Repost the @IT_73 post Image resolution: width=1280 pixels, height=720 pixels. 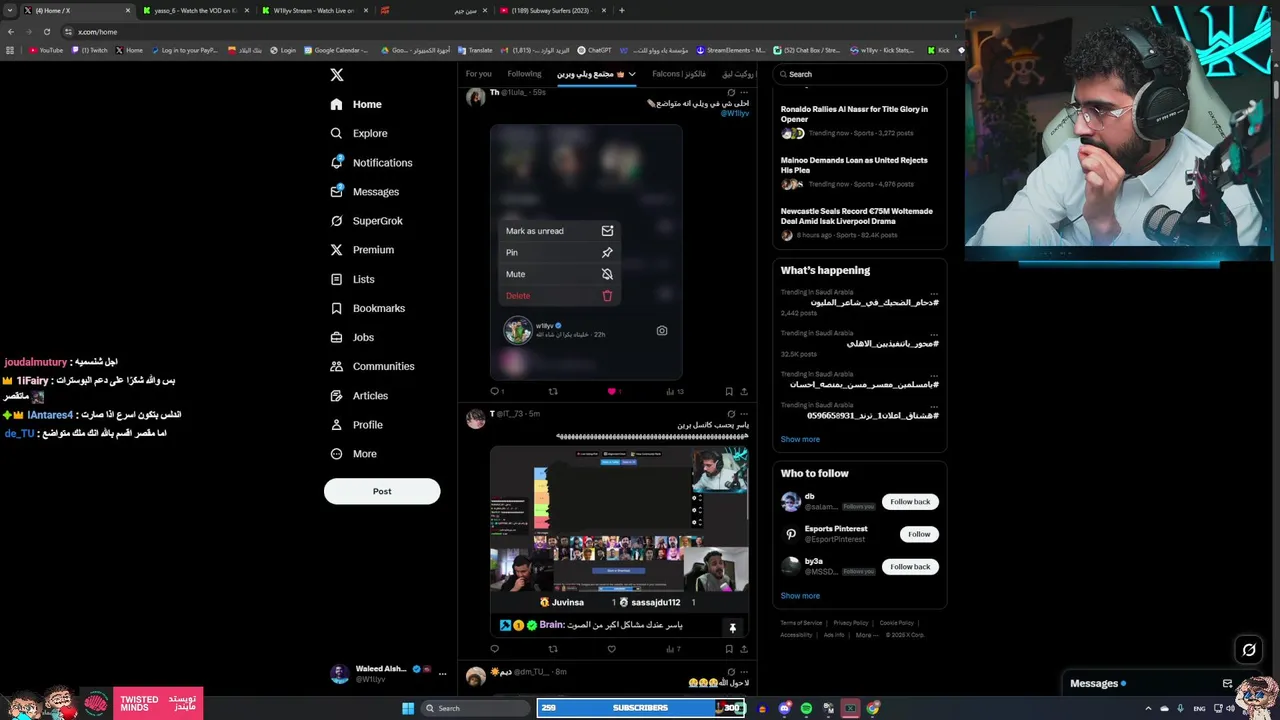pyautogui.click(x=553, y=649)
